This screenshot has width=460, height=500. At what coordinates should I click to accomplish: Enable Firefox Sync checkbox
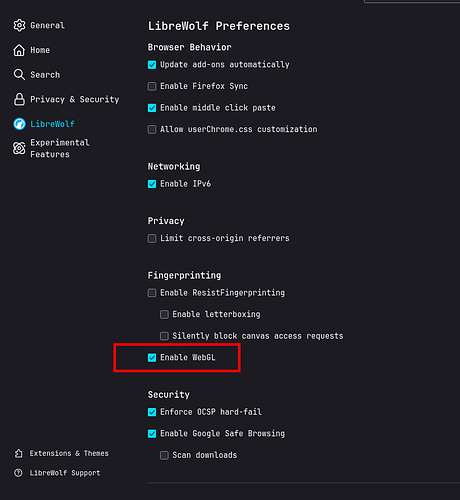coord(152,86)
